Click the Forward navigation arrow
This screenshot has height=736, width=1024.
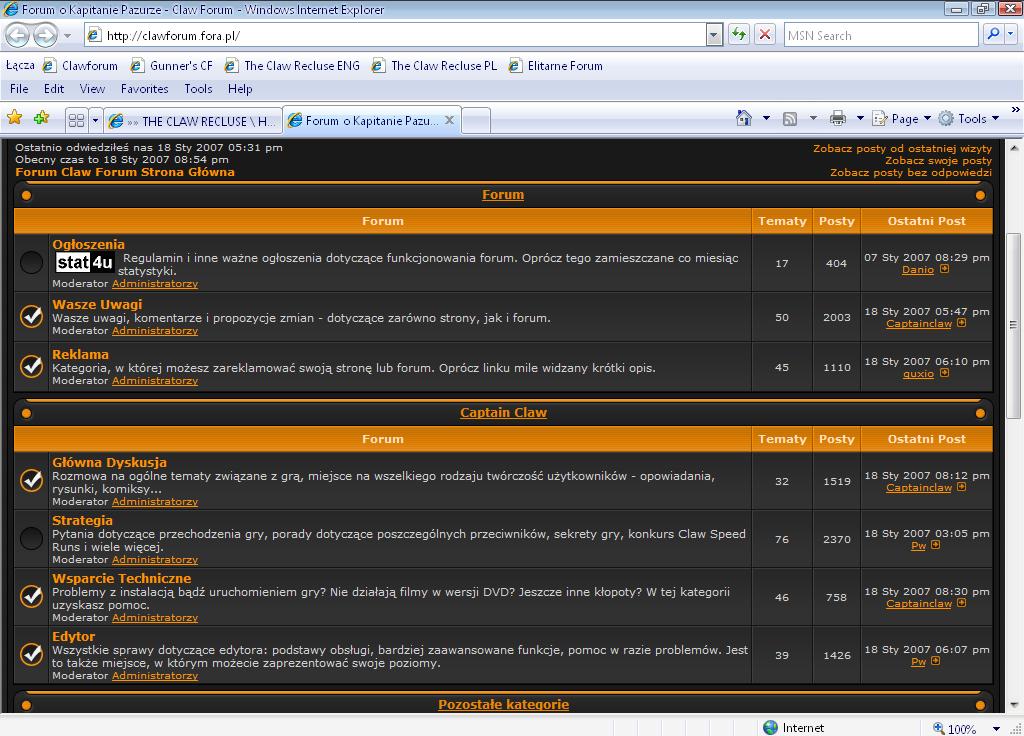pos(45,35)
